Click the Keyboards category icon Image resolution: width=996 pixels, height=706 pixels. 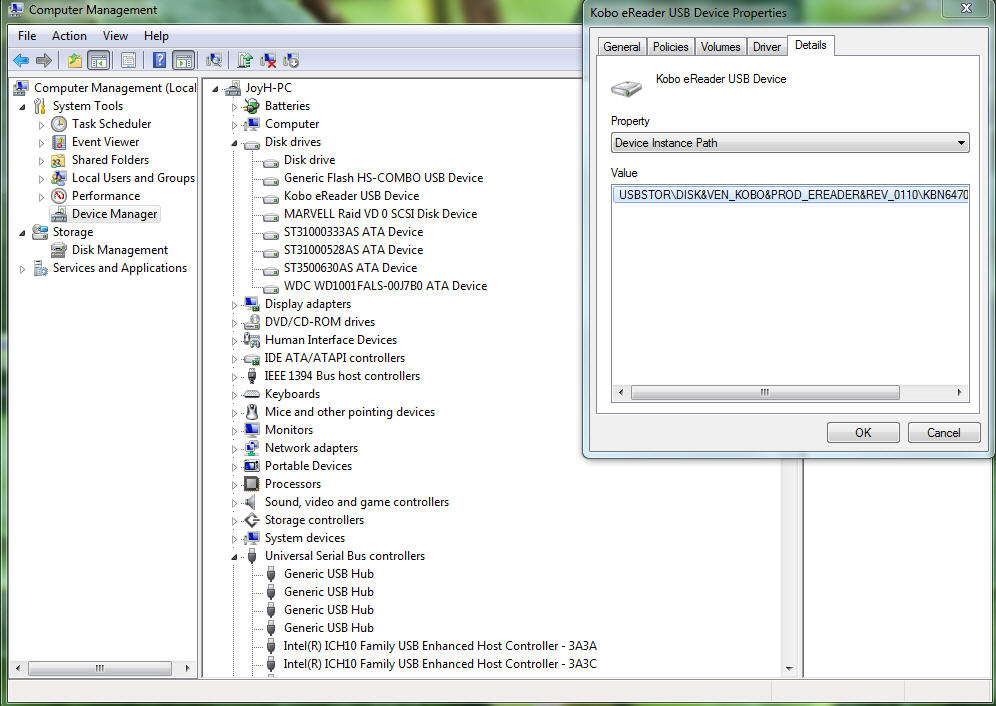point(252,394)
